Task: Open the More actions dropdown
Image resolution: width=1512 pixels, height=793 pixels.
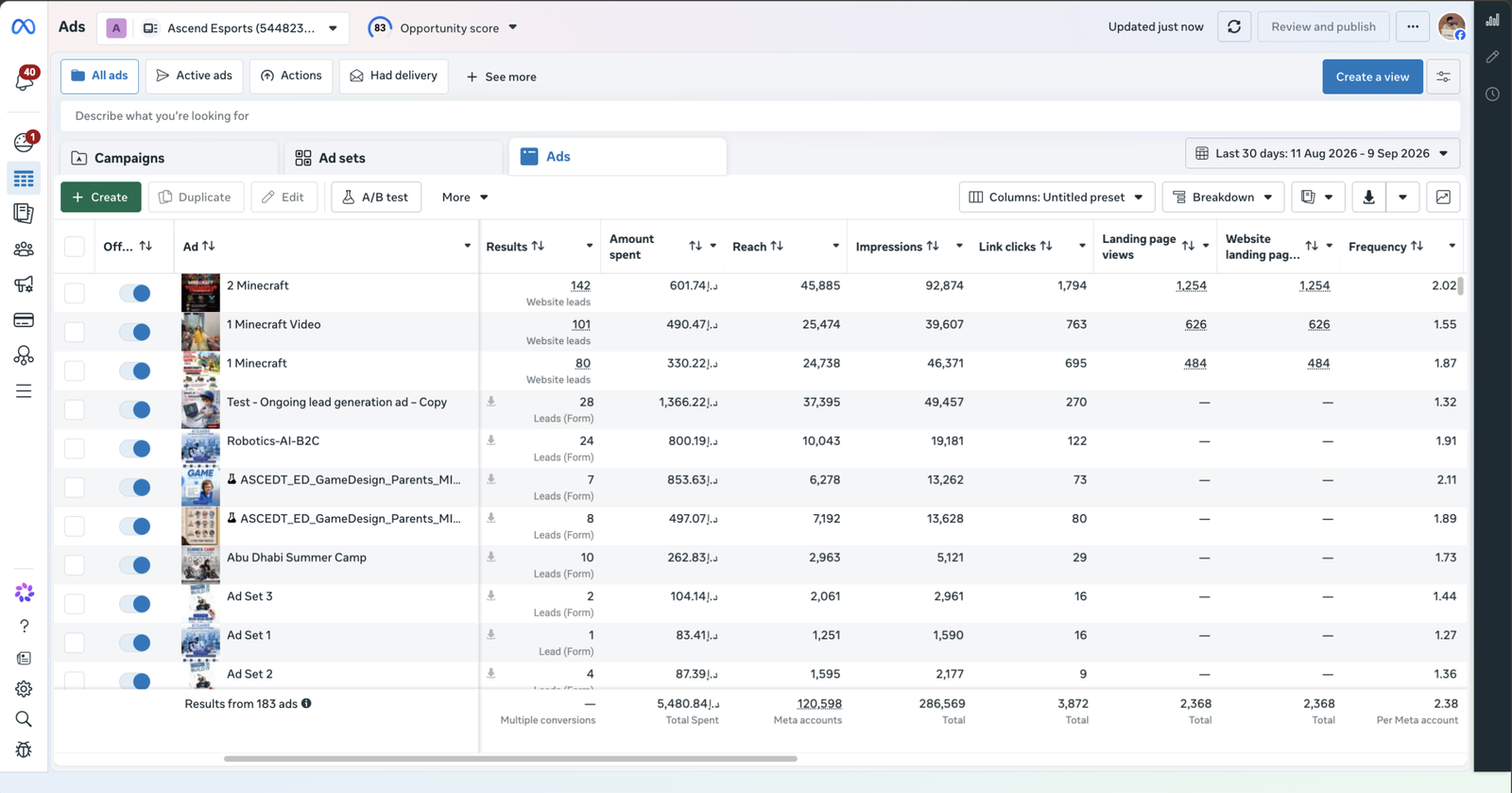Action: 465,197
